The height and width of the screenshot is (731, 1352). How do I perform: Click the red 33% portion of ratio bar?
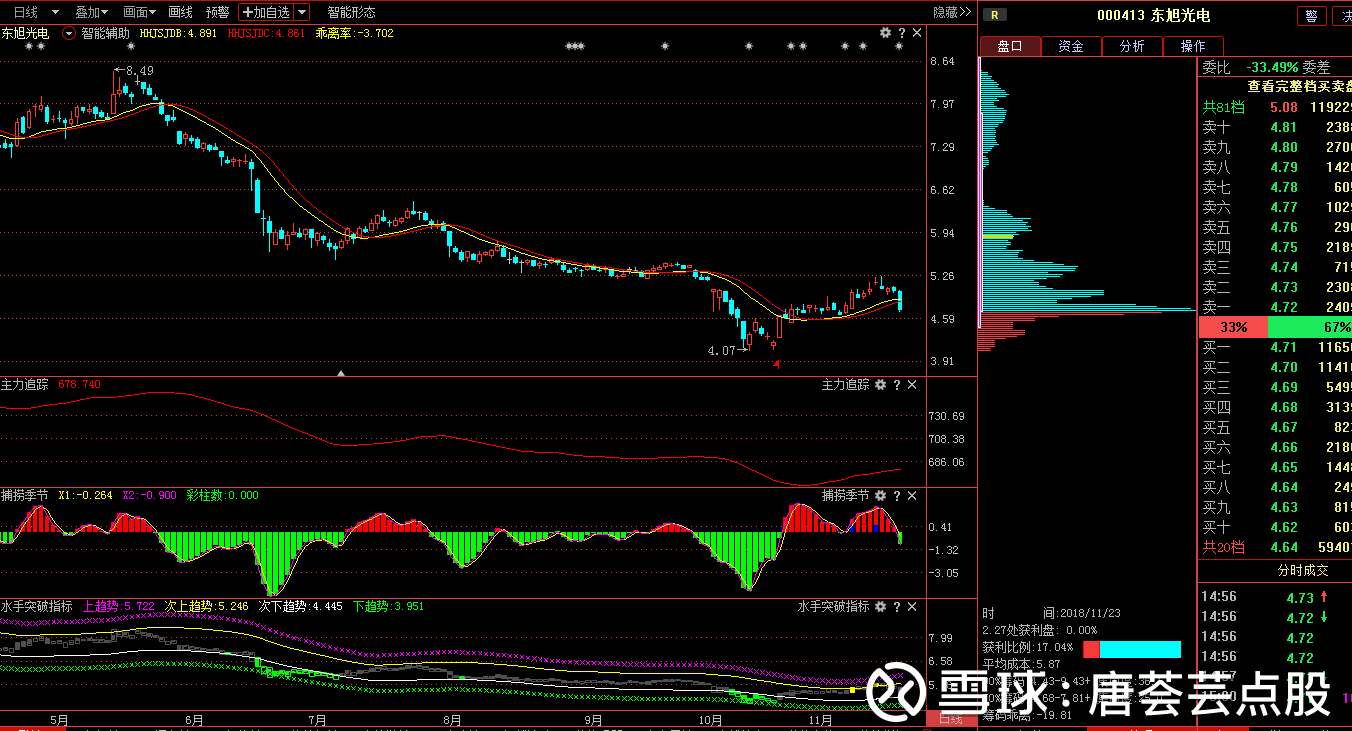point(1233,327)
